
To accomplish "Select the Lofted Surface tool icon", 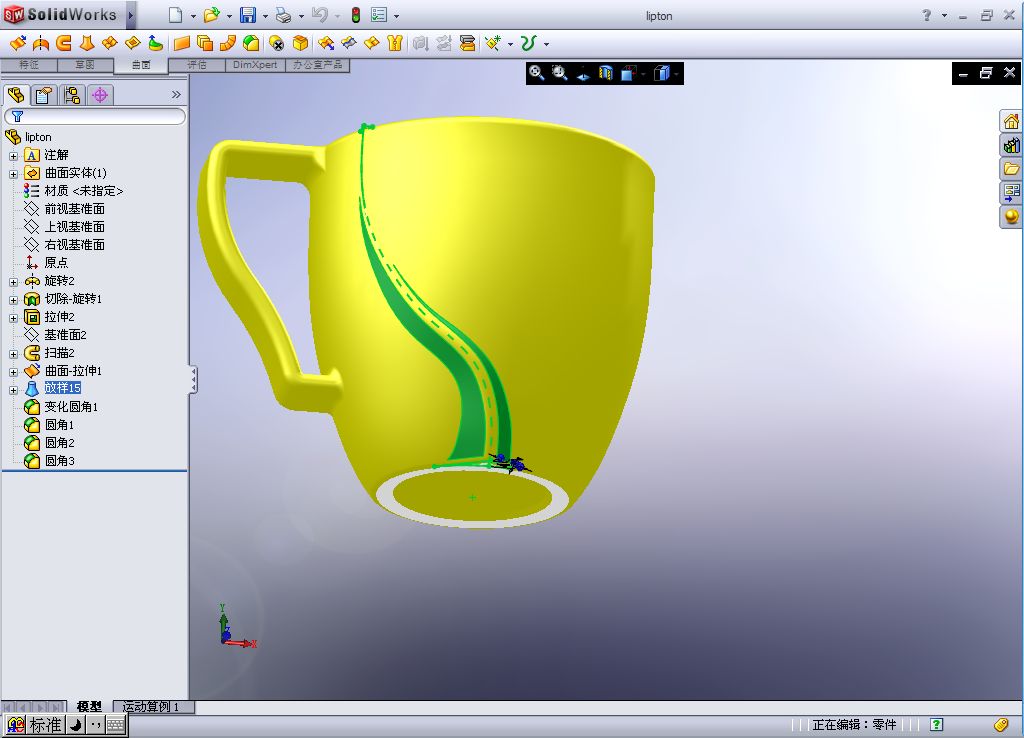I will point(86,43).
